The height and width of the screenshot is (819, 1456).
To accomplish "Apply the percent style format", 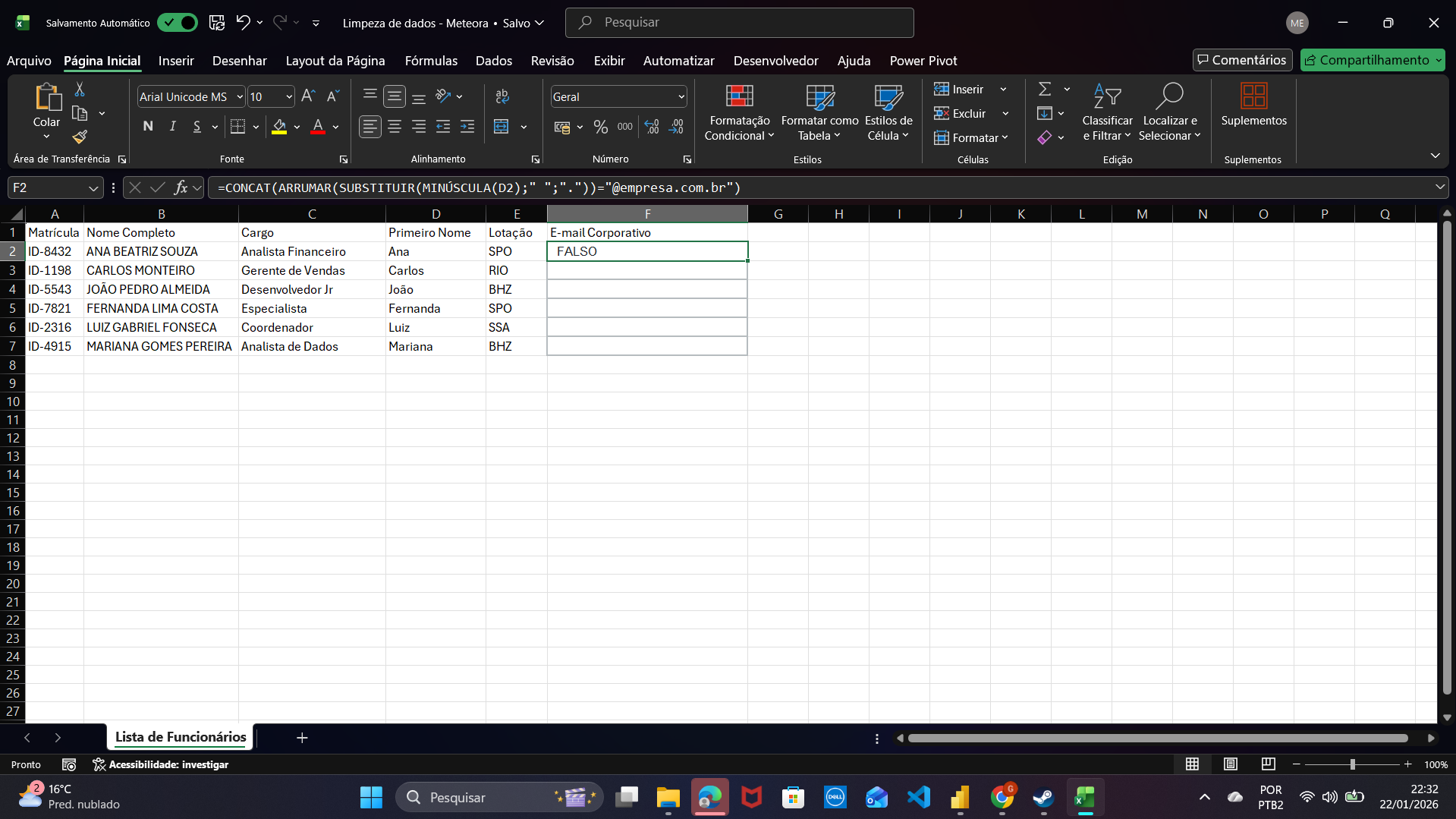I will [600, 127].
